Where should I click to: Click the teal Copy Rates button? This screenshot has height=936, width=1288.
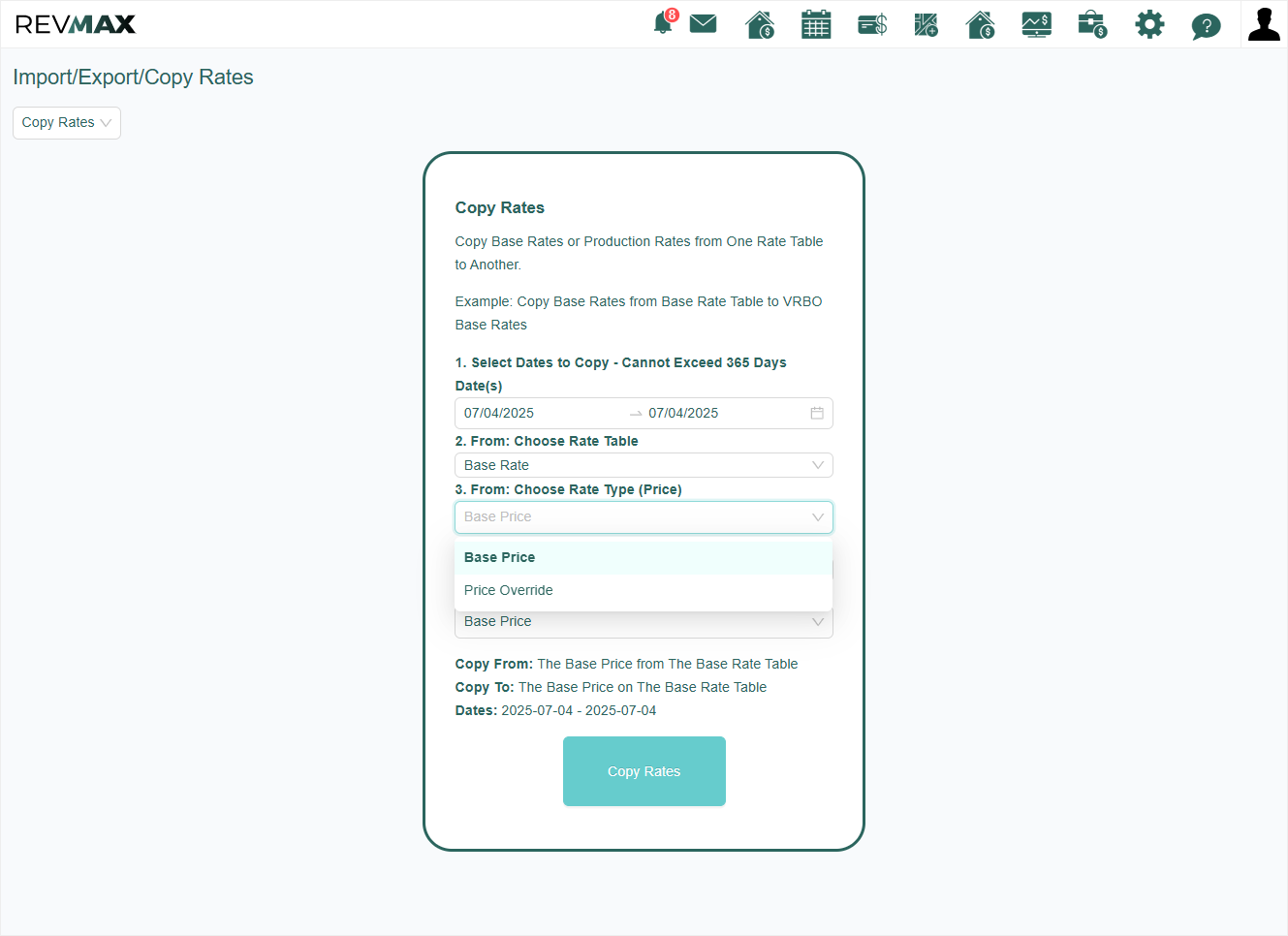click(644, 771)
